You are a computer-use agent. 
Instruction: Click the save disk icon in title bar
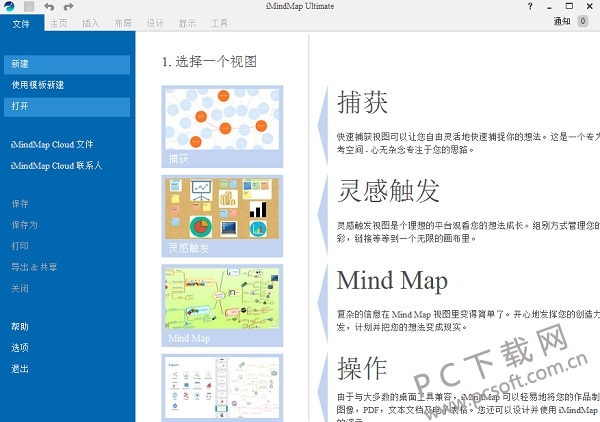[x=29, y=7]
